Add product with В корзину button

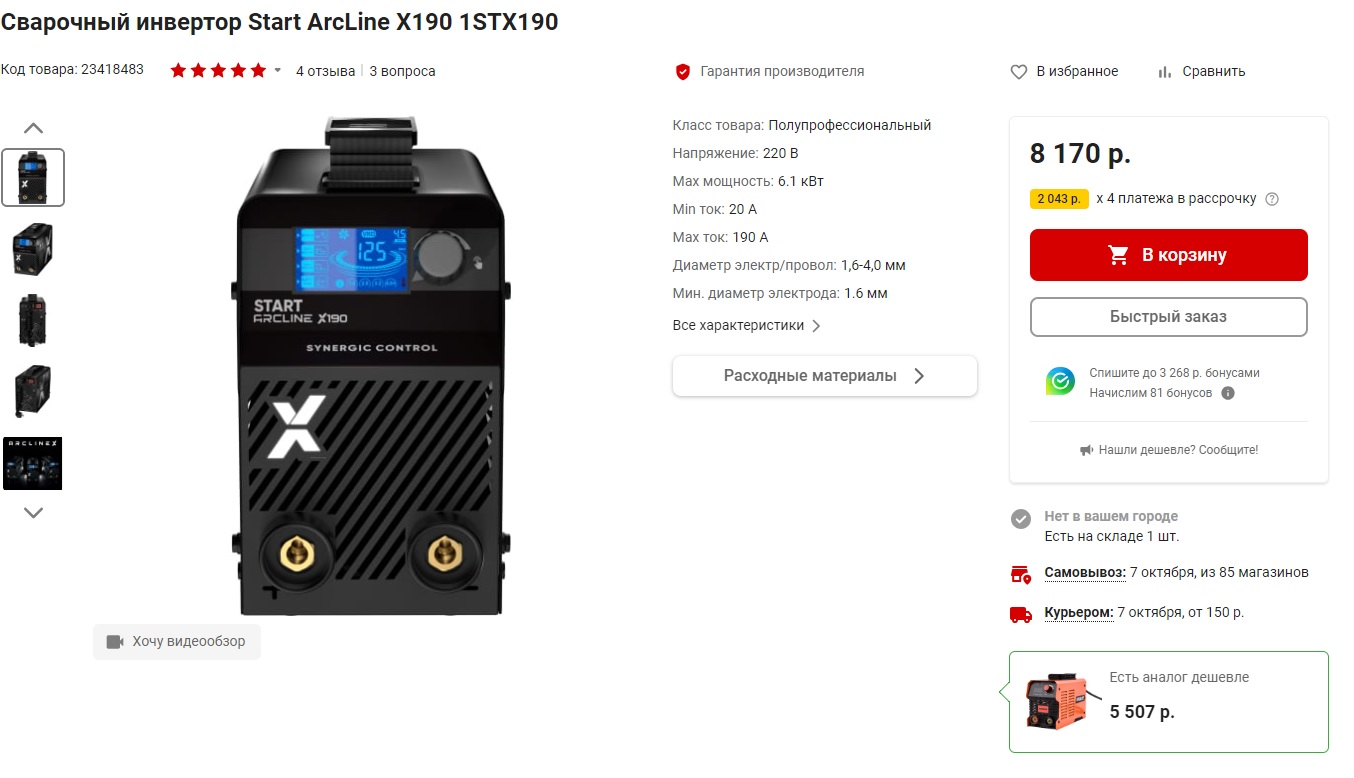(1169, 255)
